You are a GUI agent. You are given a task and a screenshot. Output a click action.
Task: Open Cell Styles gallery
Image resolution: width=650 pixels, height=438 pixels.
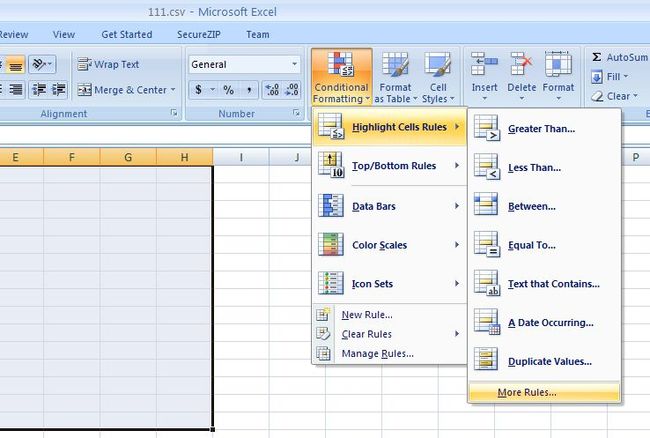(438, 77)
